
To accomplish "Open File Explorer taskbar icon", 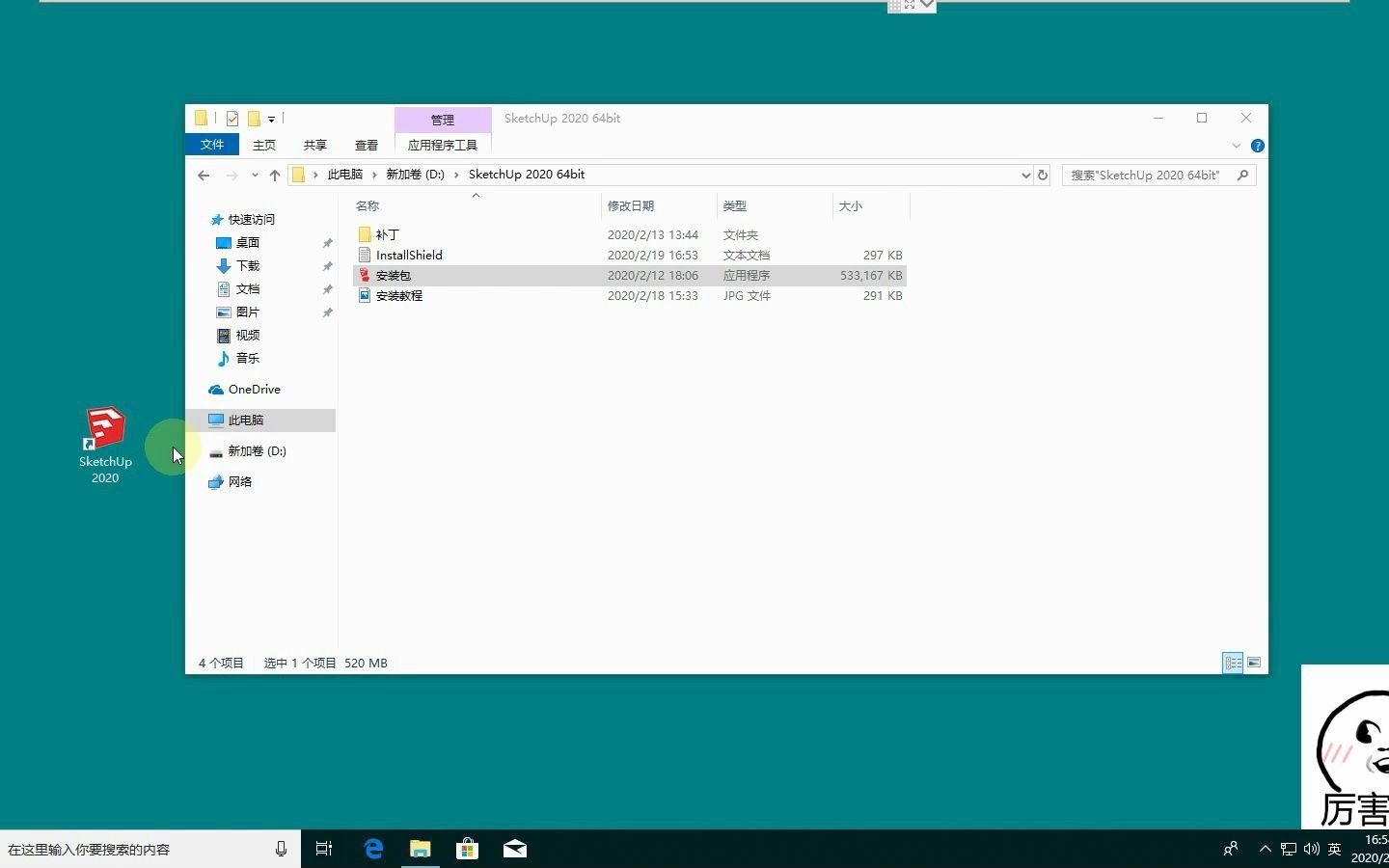I will coord(421,849).
